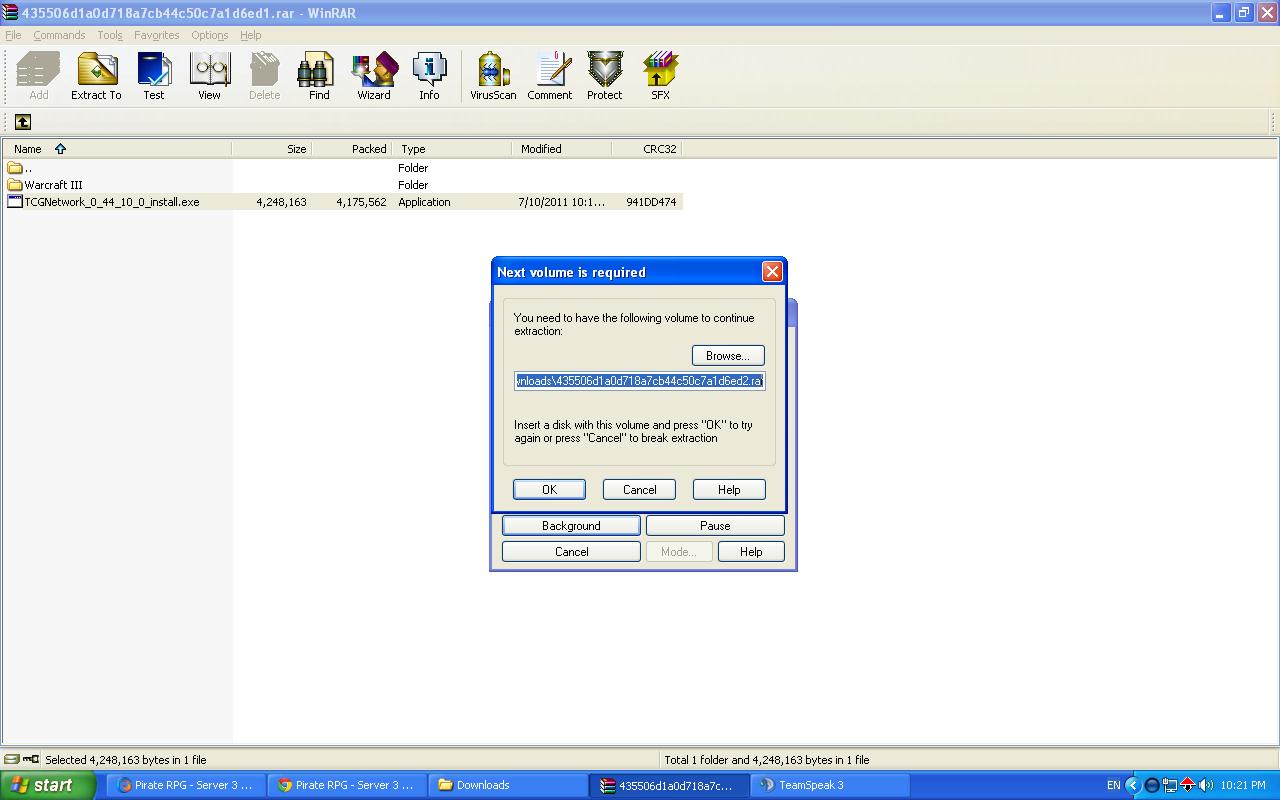The height and width of the screenshot is (800, 1280).
Task: Click Help in the Next volume dialog
Action: [729, 490]
